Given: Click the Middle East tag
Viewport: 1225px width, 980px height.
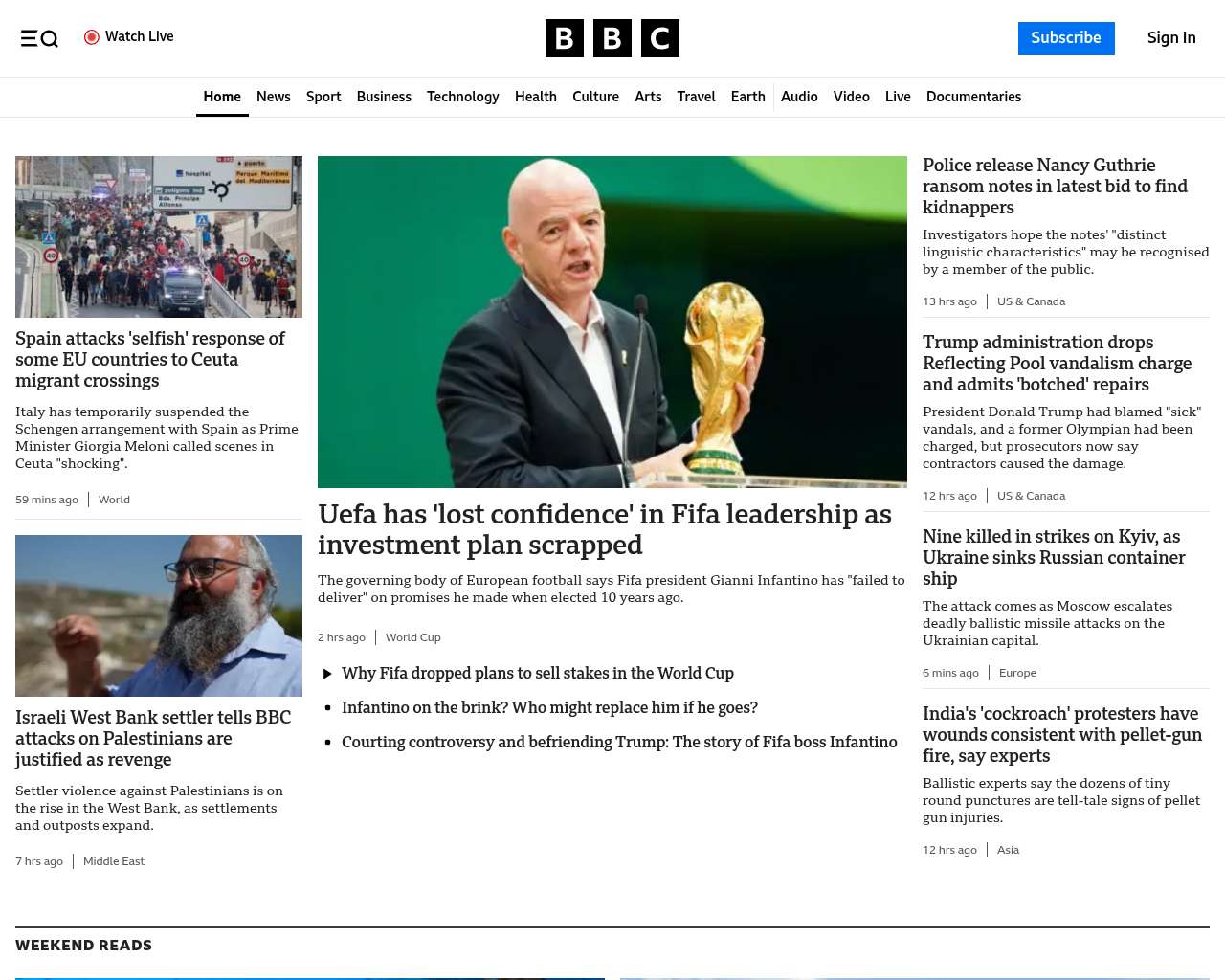Looking at the screenshot, I should (x=114, y=861).
